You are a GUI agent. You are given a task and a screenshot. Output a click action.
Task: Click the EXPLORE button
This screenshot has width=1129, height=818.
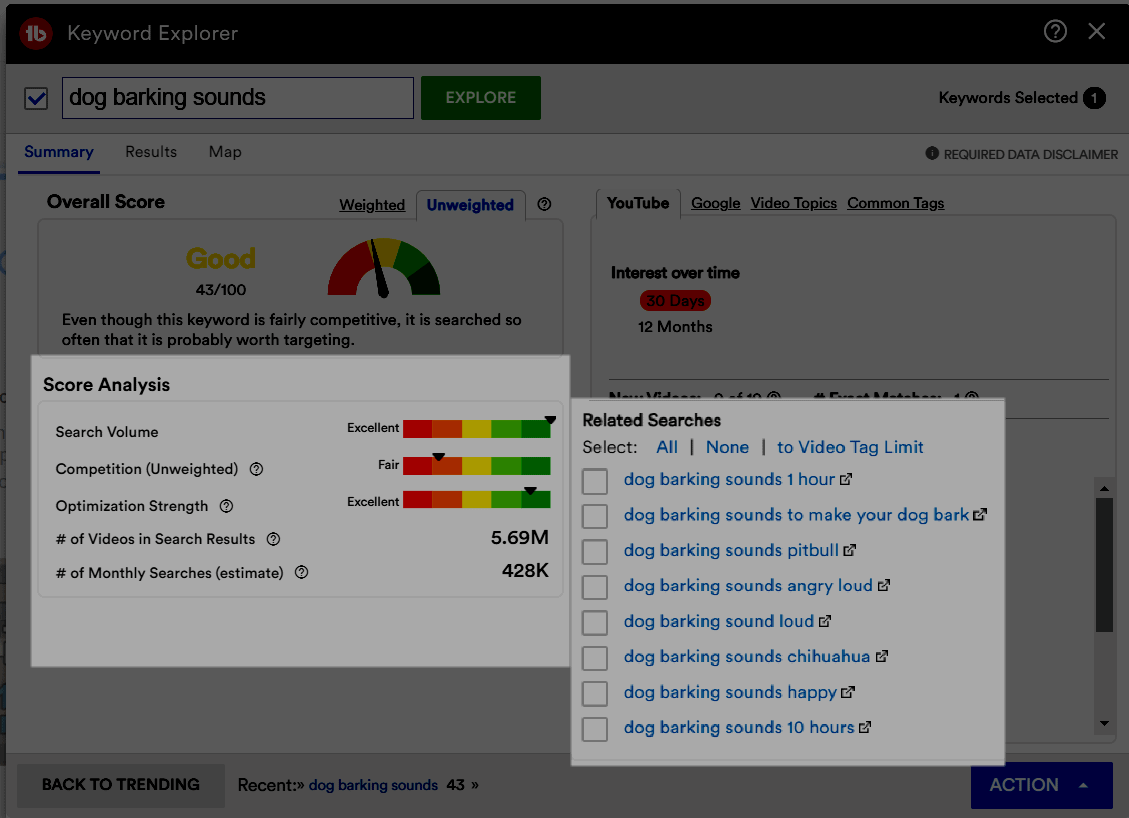point(481,98)
